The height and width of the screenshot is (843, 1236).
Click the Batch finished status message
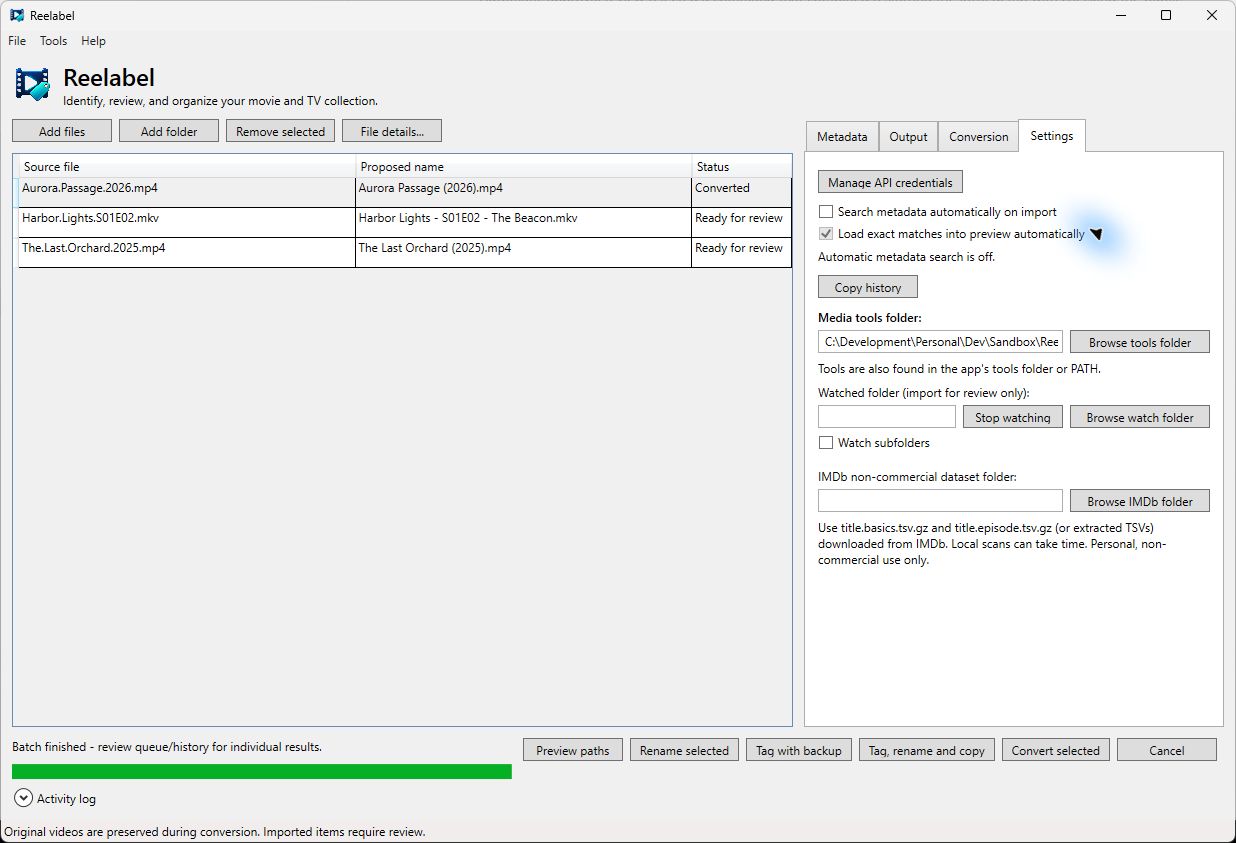click(x=167, y=747)
